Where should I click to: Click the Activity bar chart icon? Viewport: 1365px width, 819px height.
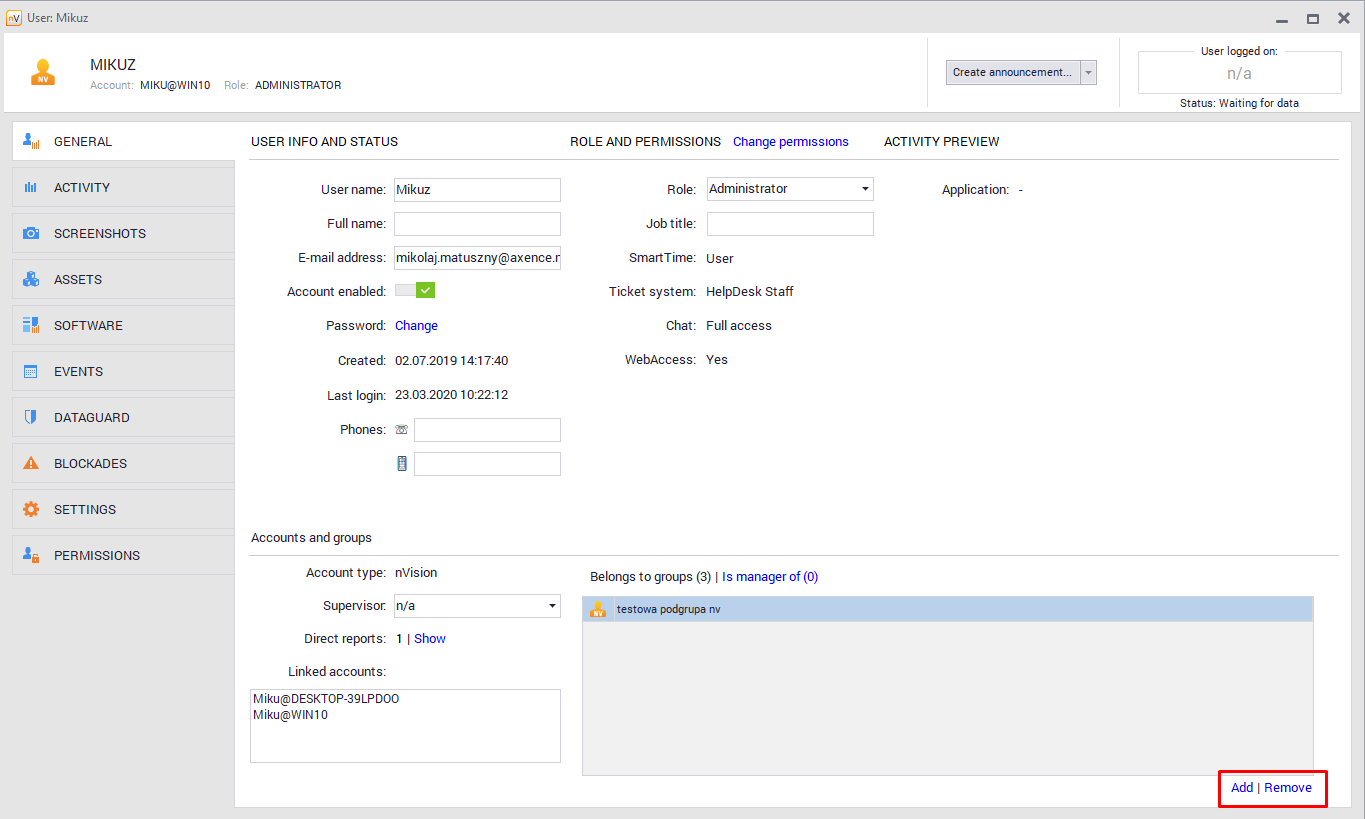click(x=31, y=188)
